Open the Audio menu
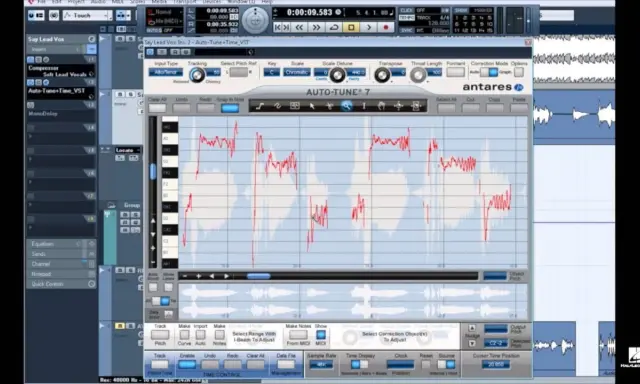640x384 pixels. tap(98, 2)
